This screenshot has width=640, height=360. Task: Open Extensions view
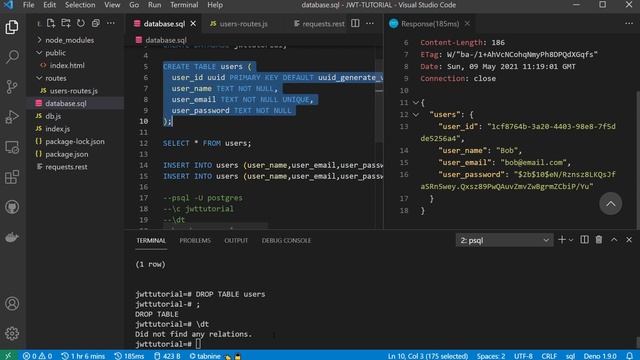pyautogui.click(x=12, y=177)
